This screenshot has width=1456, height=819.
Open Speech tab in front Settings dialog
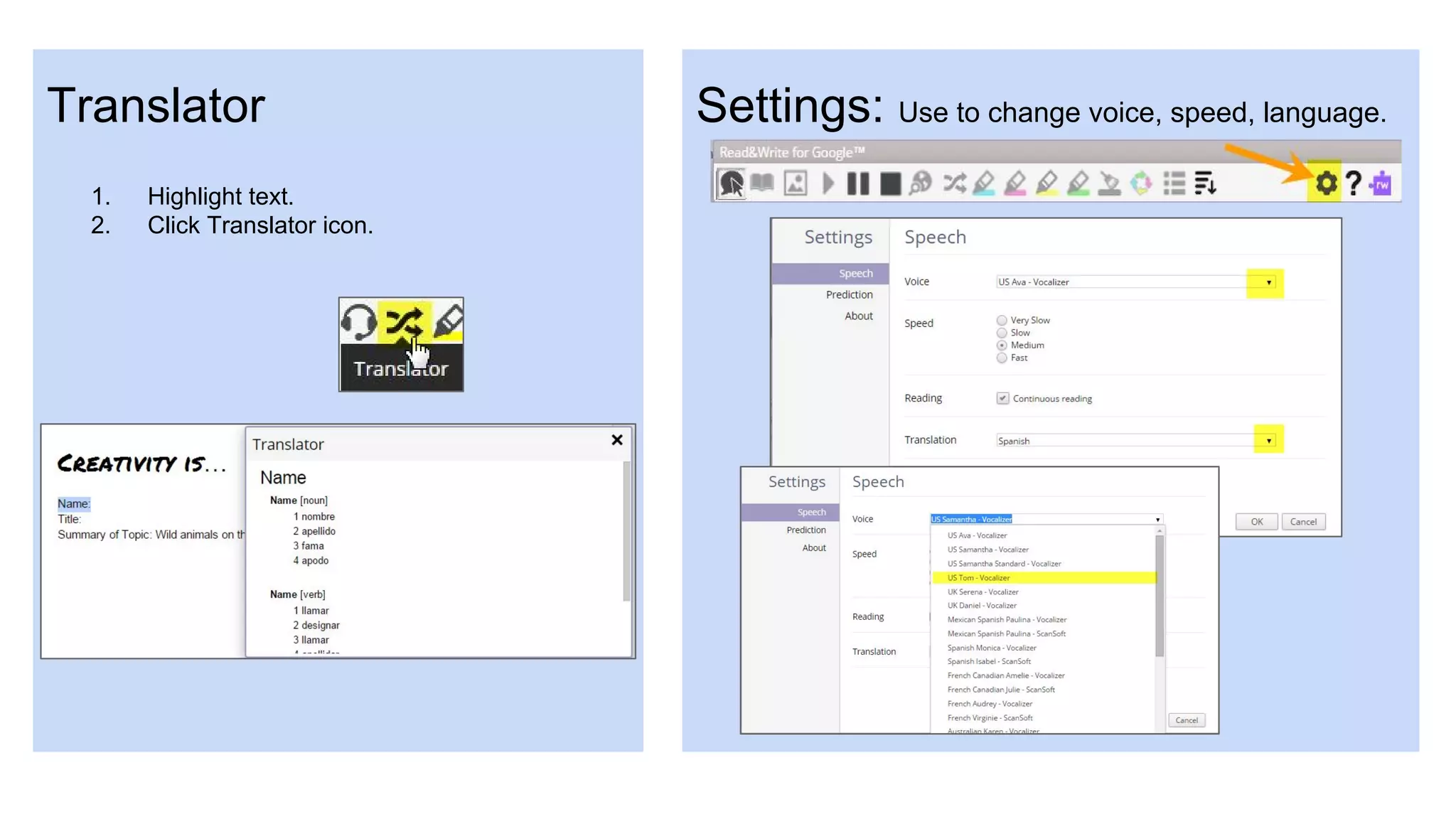790,512
